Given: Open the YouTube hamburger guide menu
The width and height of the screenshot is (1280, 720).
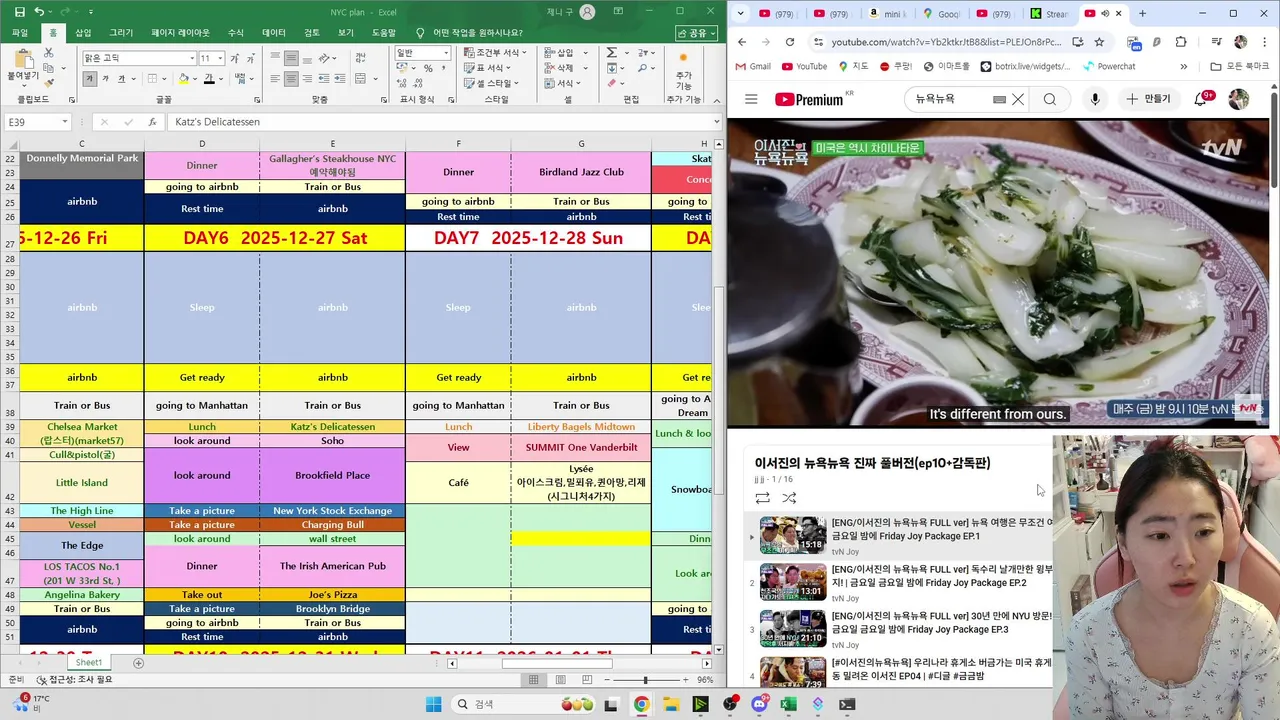Looking at the screenshot, I should click(x=751, y=99).
